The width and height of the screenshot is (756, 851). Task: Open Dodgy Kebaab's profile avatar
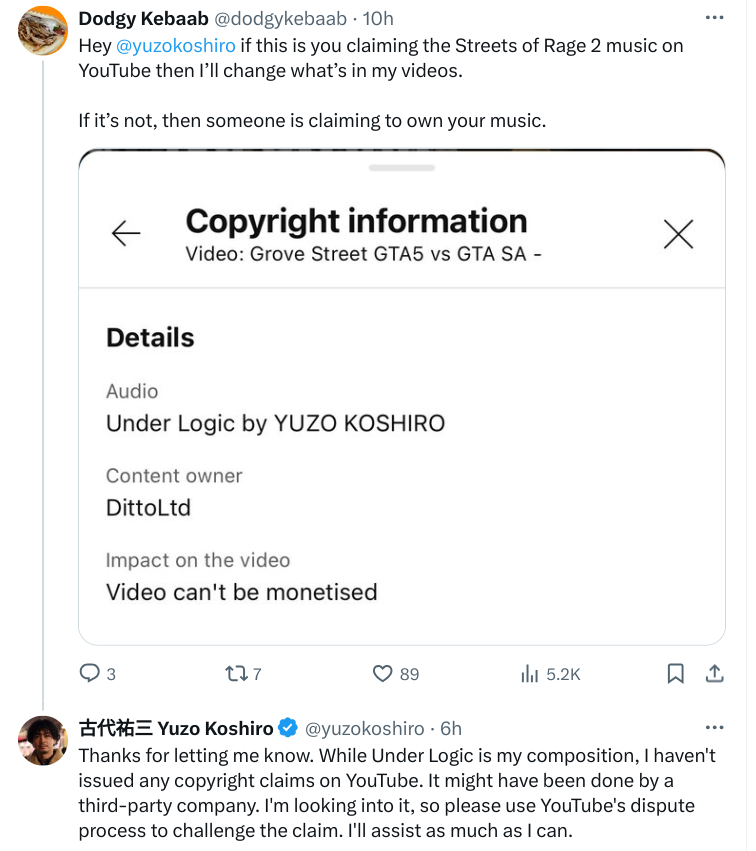tap(43, 31)
